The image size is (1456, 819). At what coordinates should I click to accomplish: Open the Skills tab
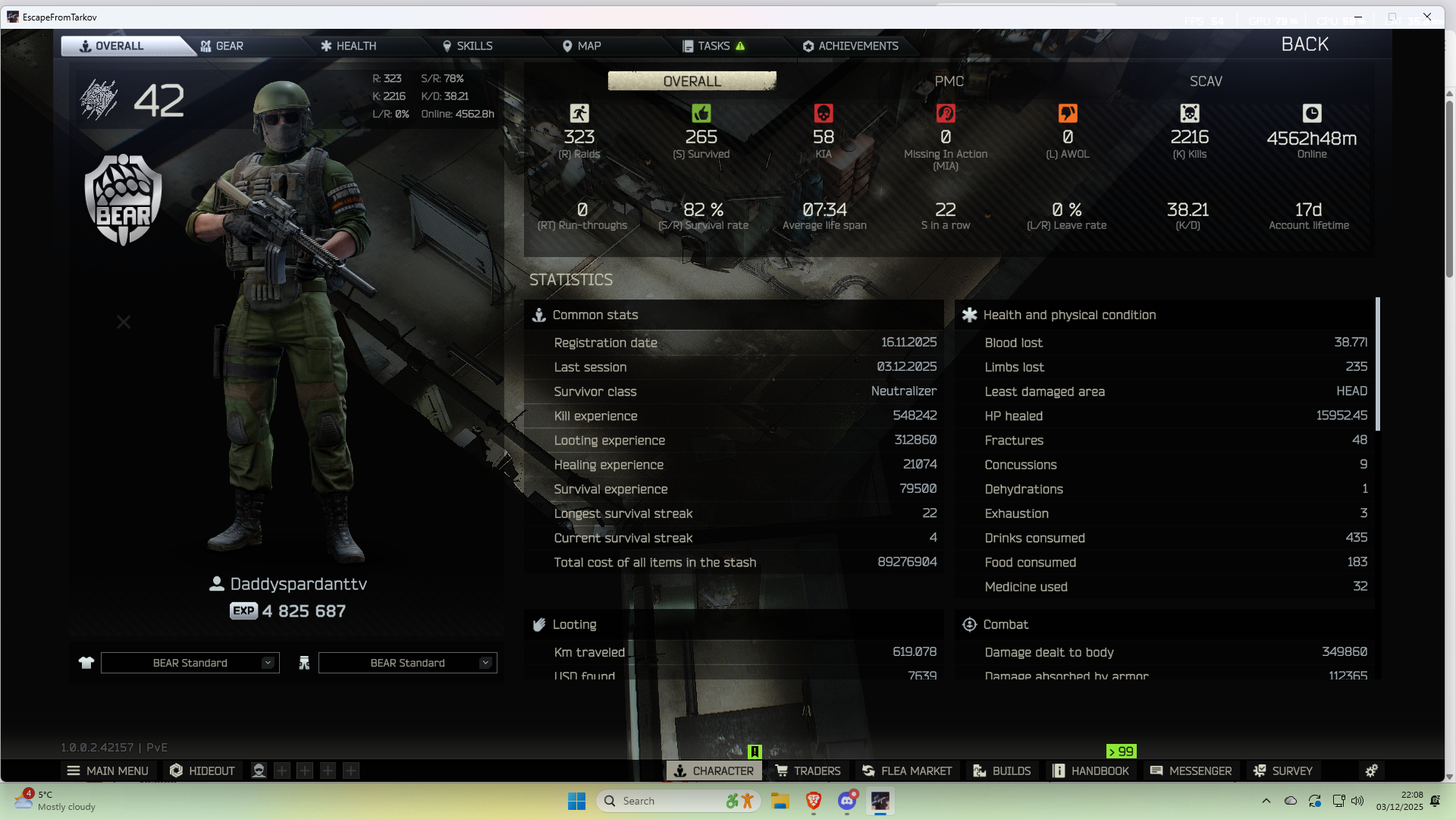467,46
